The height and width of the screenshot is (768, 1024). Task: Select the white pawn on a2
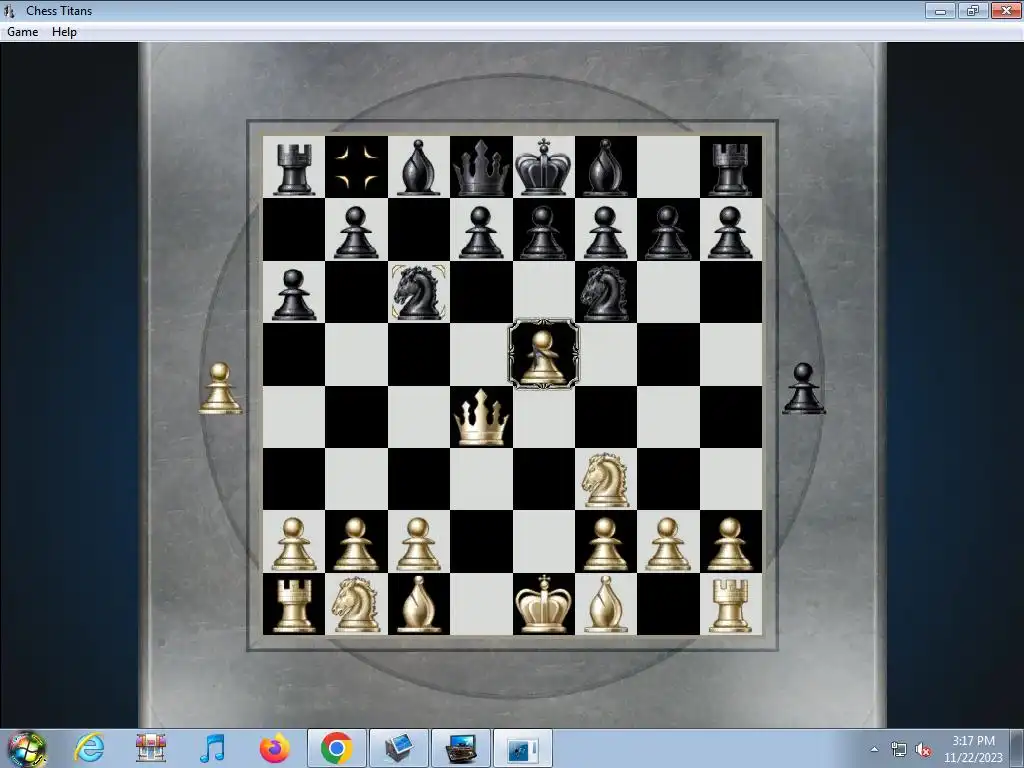[293, 544]
